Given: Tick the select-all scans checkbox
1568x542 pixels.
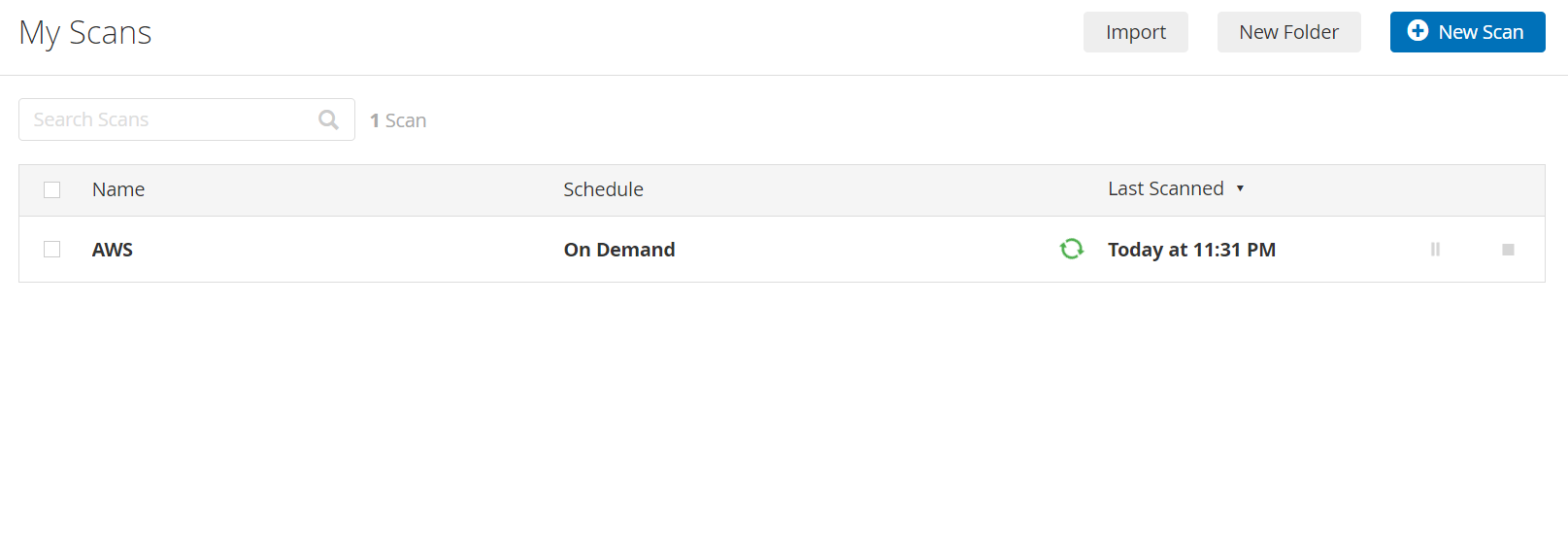Looking at the screenshot, I should pos(52,189).
